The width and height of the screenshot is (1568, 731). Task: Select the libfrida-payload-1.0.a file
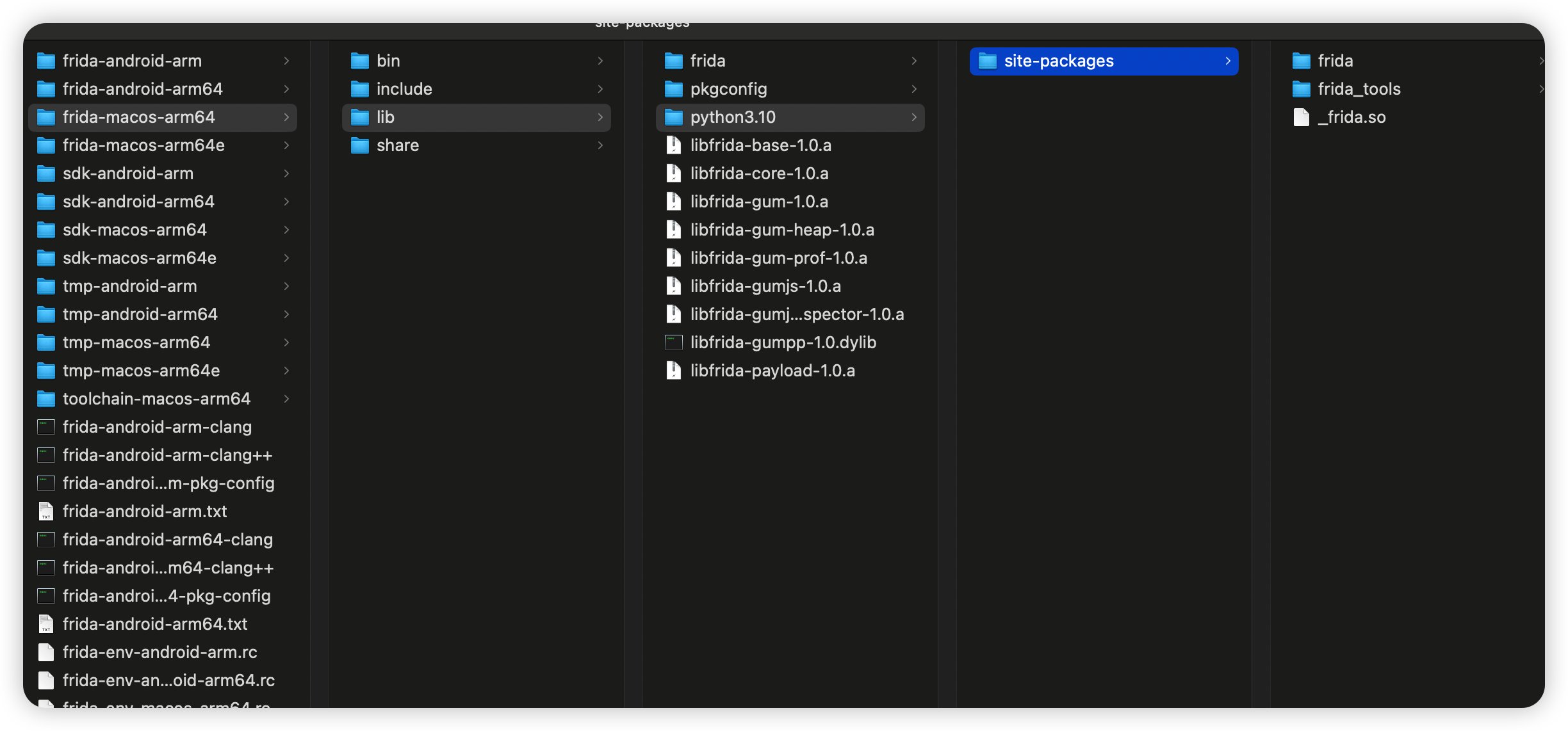tap(772, 371)
